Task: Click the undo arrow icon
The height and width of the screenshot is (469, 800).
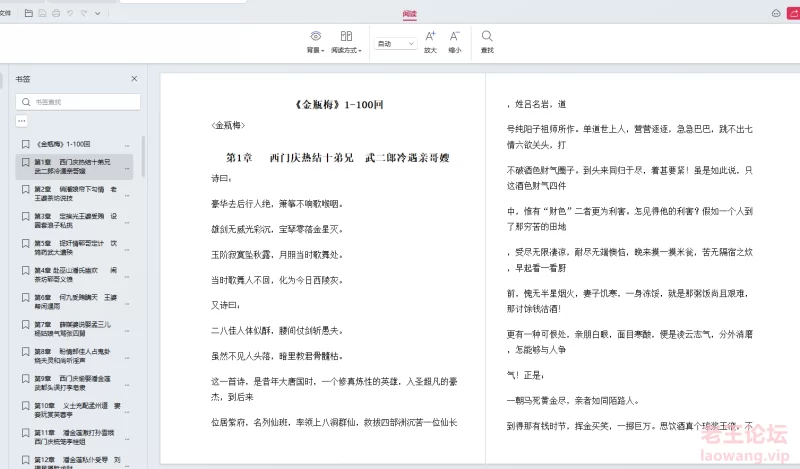Action: point(70,13)
